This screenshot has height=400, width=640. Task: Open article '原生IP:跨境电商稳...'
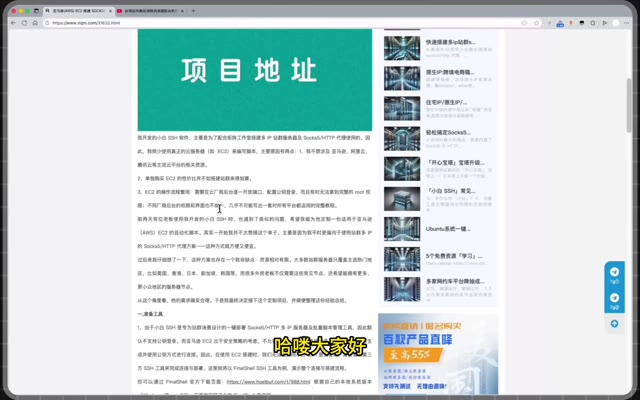(450, 72)
